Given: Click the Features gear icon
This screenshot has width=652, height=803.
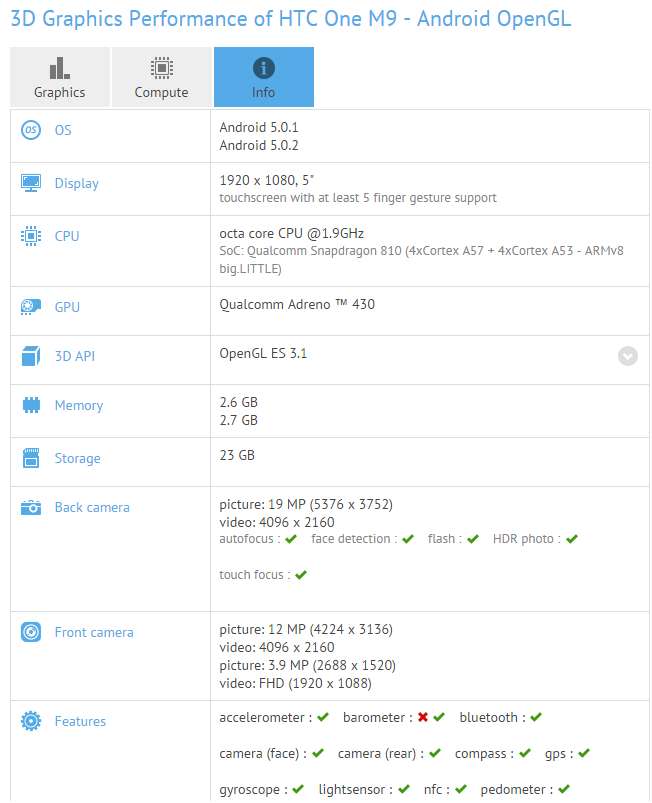Looking at the screenshot, I should 31,721.
